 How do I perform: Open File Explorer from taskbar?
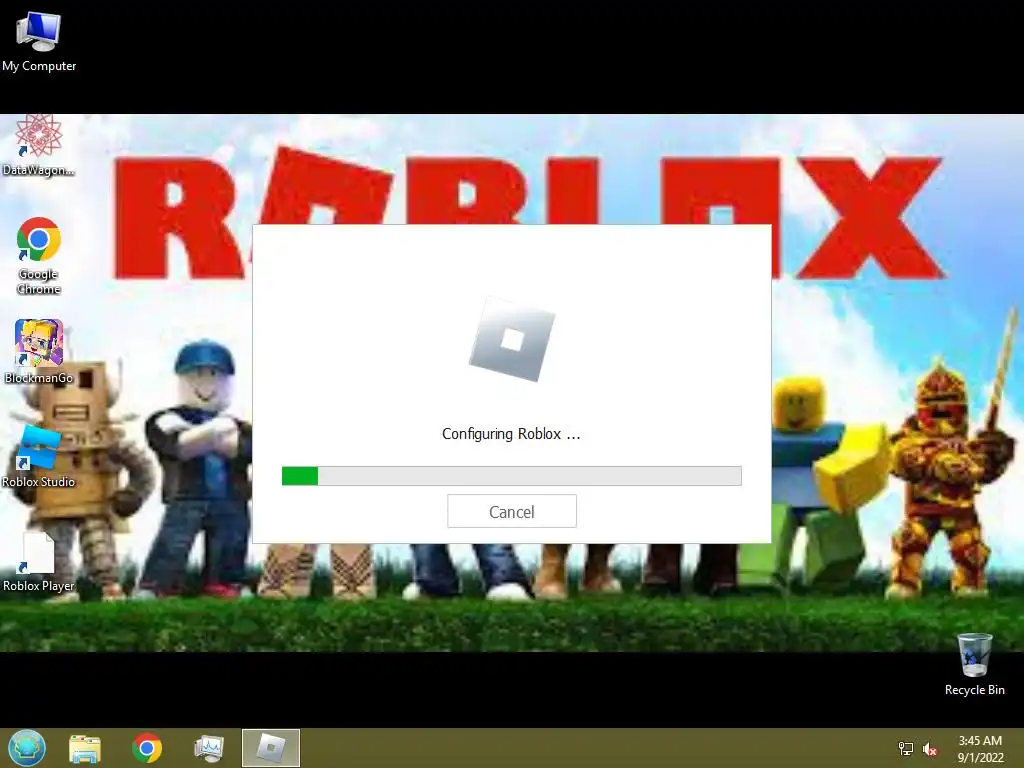coord(85,748)
